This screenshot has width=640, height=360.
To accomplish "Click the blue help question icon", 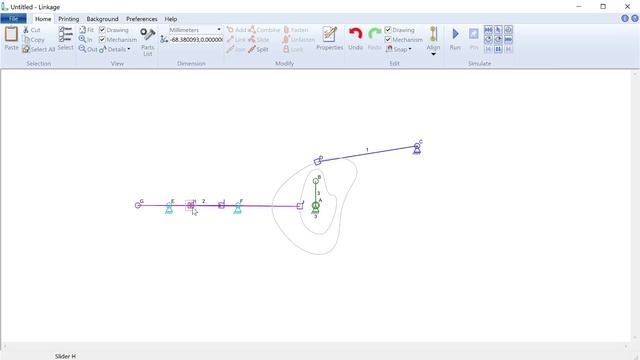I will click(x=635, y=18).
